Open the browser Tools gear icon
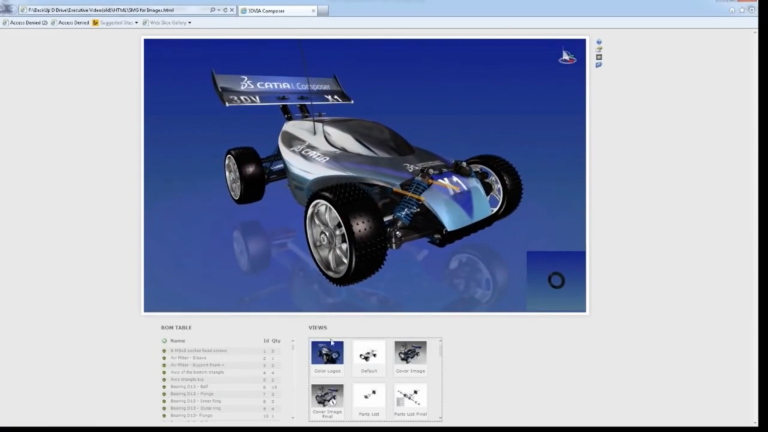The width and height of the screenshot is (768, 432). [752, 10]
